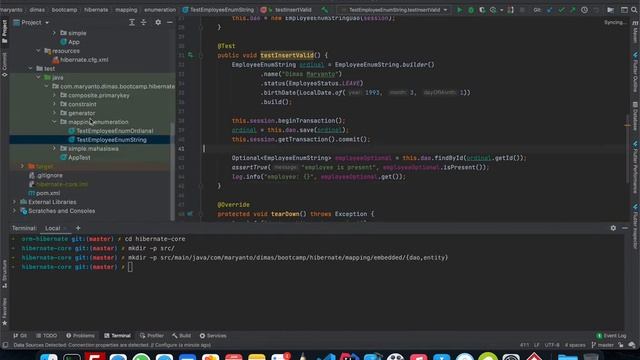
Task: Click the Git push arrow icon
Action: coord(573,10)
